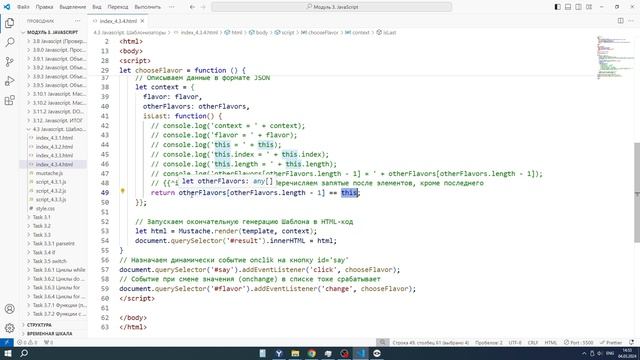This screenshot has height=360, width=640.
Task: Open the Search view in activity bar
Action: pos(9,42)
